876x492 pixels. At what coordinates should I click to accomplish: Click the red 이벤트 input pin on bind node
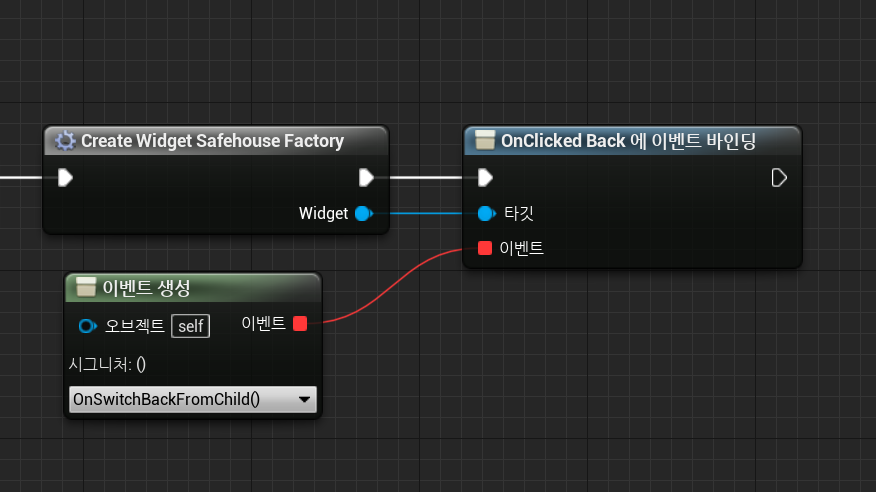point(485,248)
